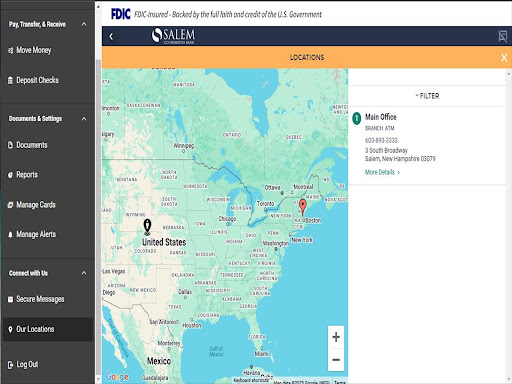Zoom in the map with plus
Viewport: 512px width, 384px height.
point(336,337)
